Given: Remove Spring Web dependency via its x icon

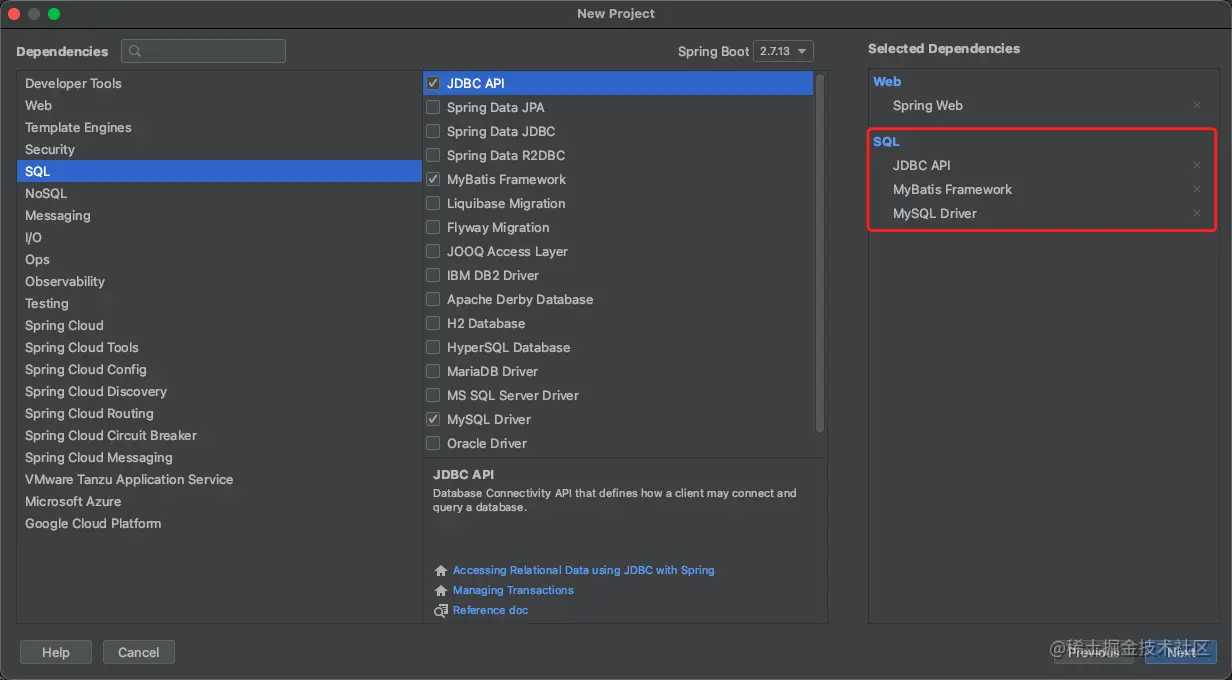Looking at the screenshot, I should pyautogui.click(x=1197, y=105).
